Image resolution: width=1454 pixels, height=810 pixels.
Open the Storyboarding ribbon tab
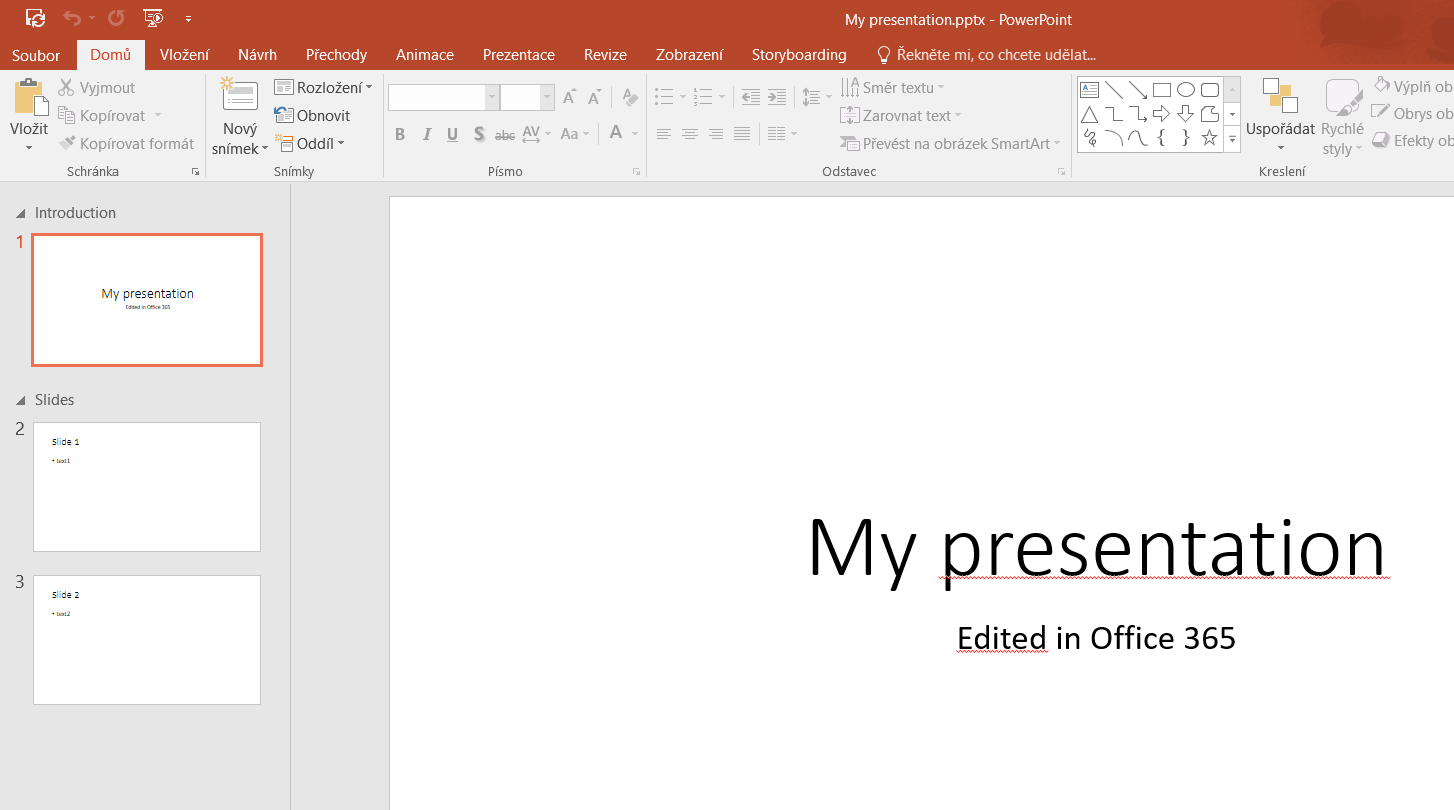(799, 55)
